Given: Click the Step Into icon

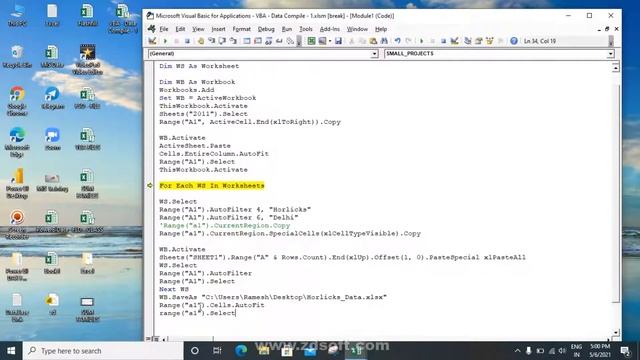Looking at the screenshot, I should 211,41.
